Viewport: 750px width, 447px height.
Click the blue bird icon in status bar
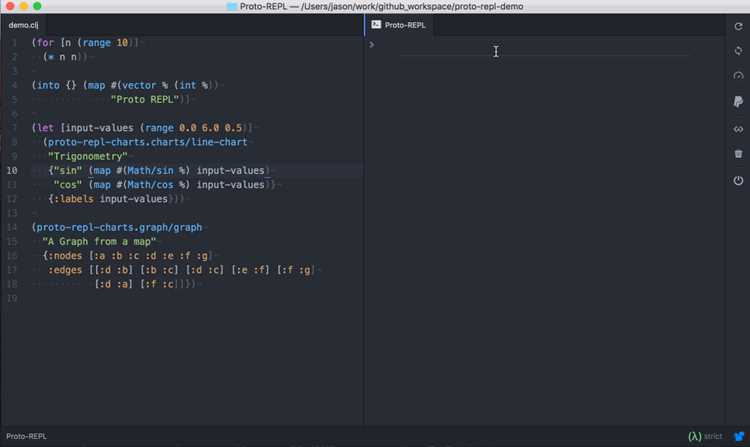739,436
